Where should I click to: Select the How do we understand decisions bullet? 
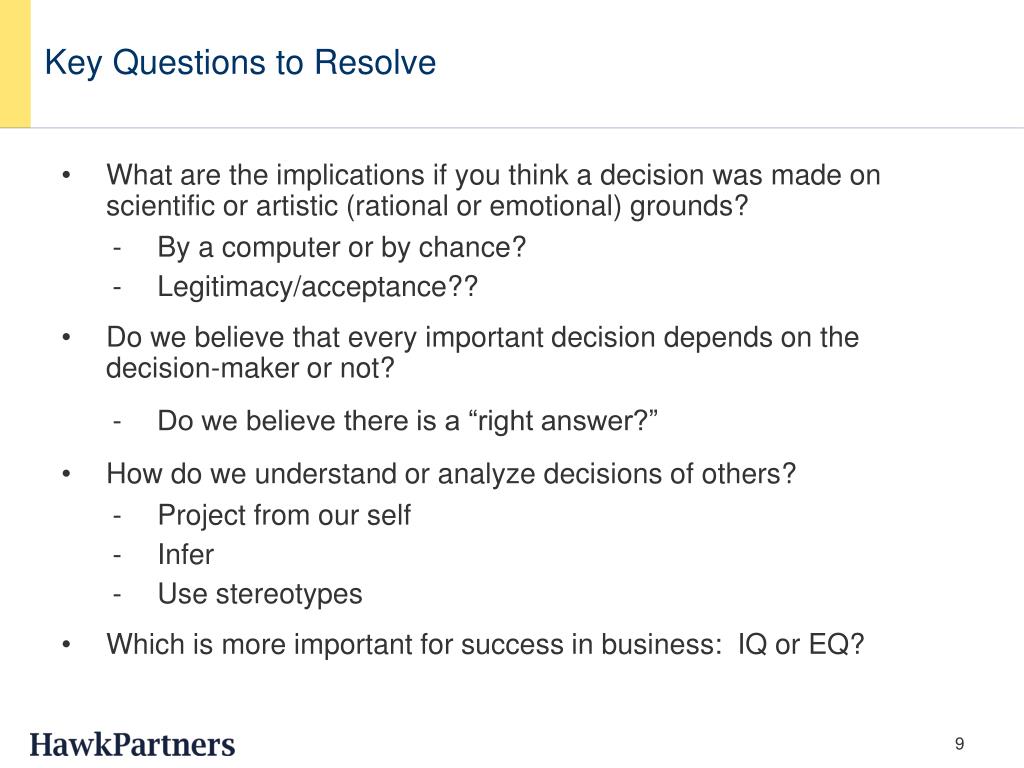pyautogui.click(x=451, y=473)
